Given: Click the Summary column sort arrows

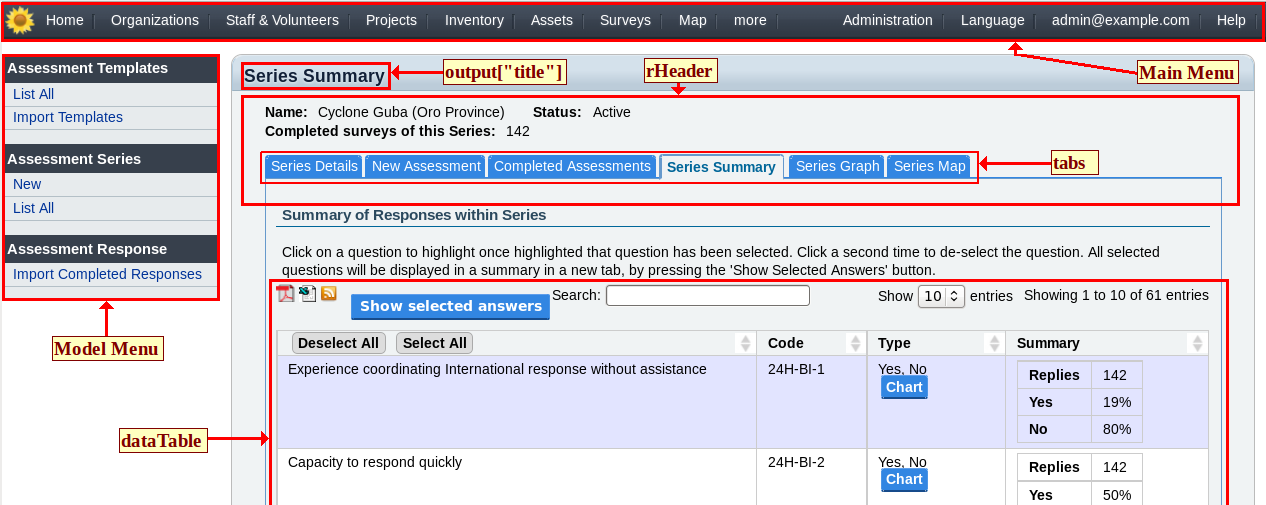Looking at the screenshot, I should coord(1196,343).
